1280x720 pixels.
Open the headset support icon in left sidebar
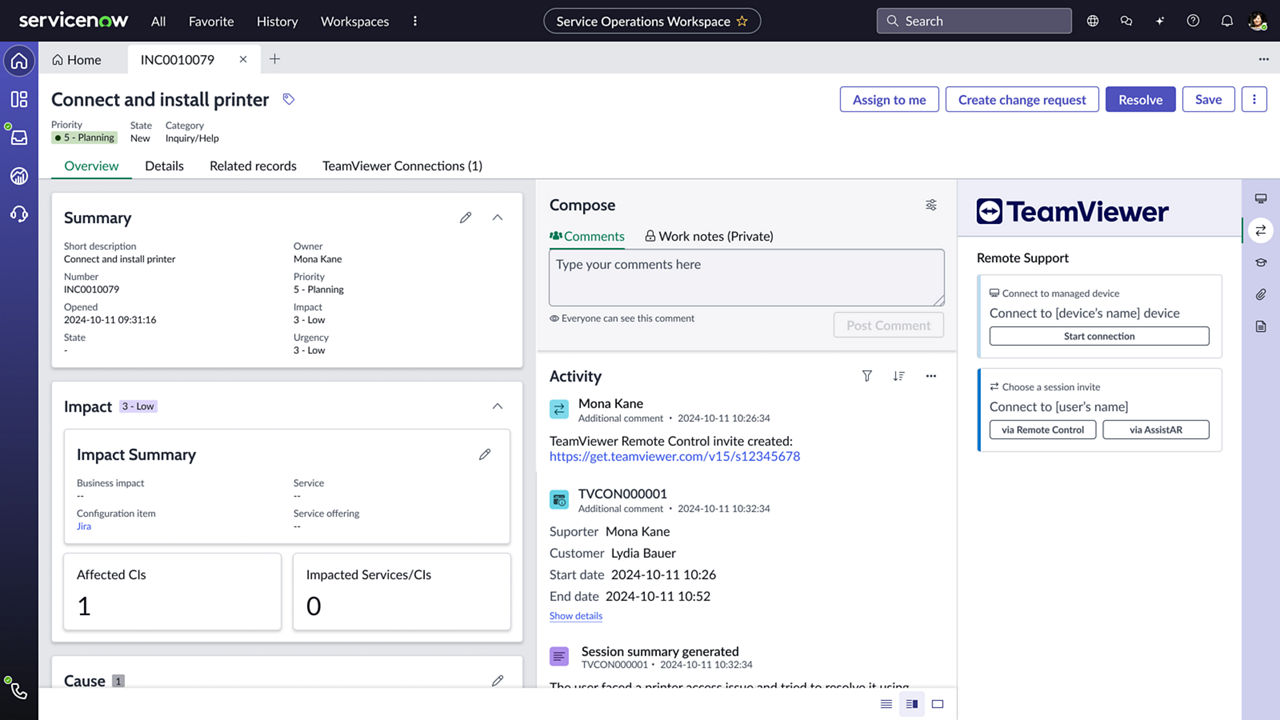point(19,213)
